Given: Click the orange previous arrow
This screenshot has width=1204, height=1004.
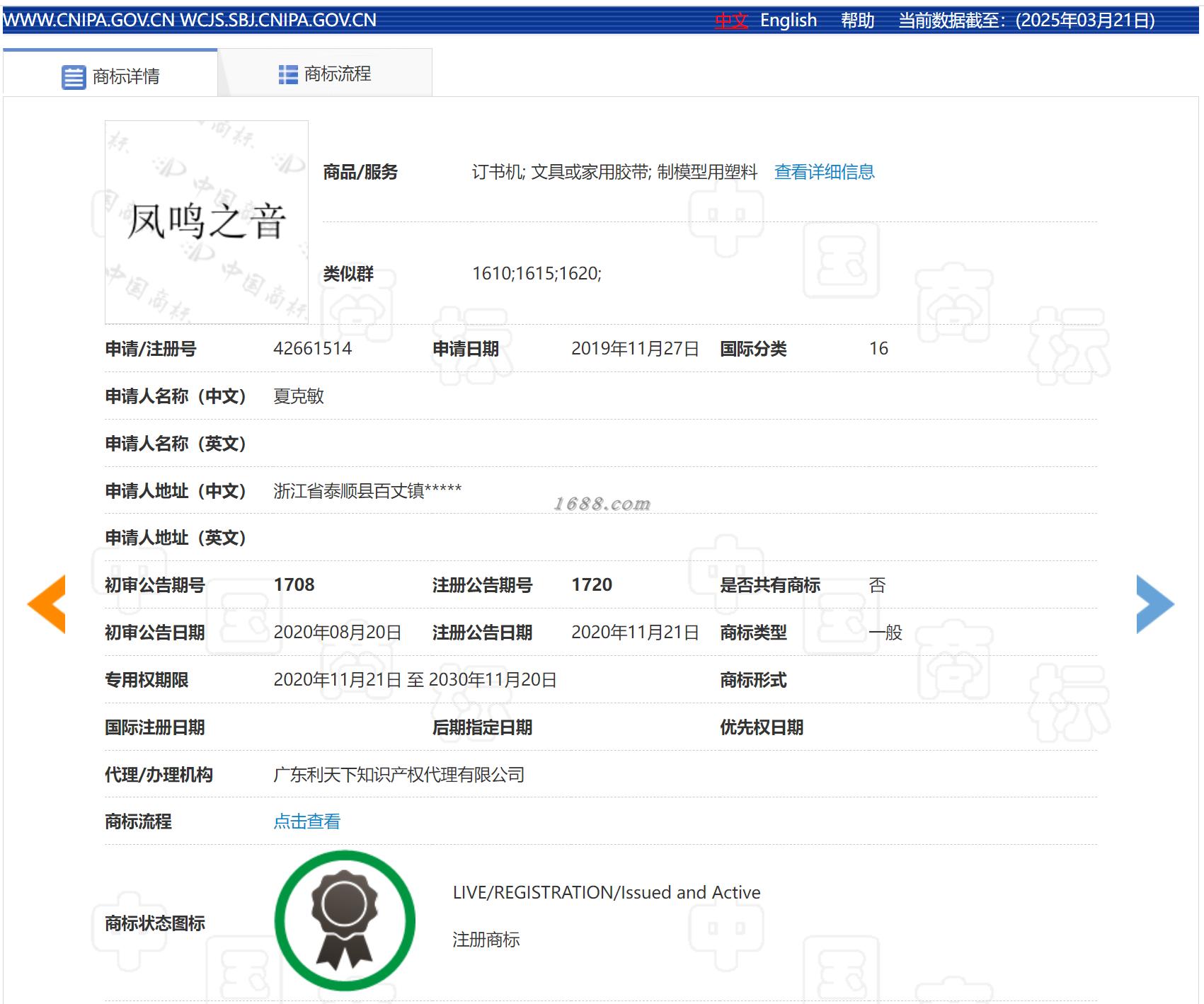Looking at the screenshot, I should 47,604.
